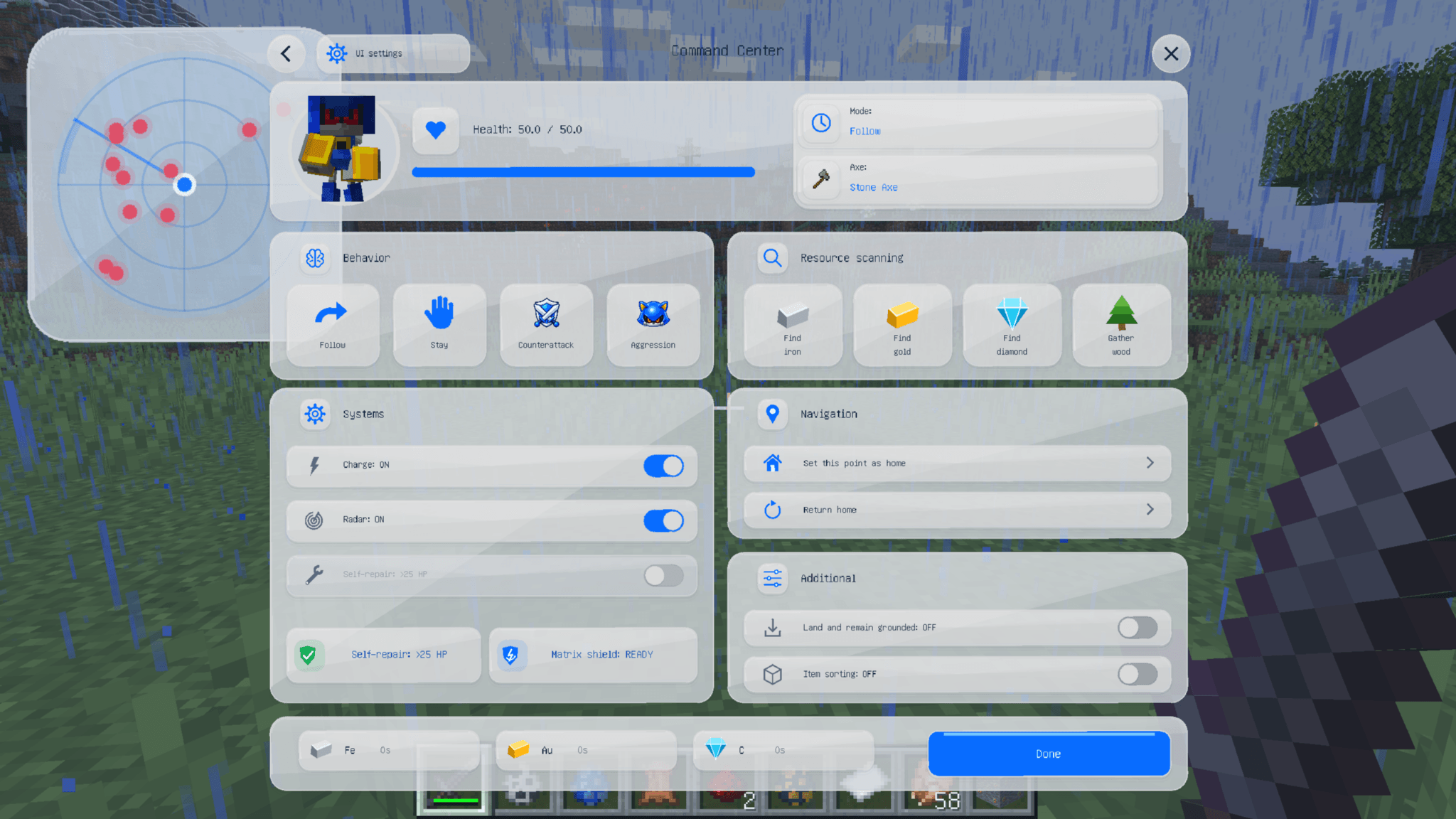Image resolution: width=1456 pixels, height=819 pixels.
Task: Enable the Item sorting toggle
Action: click(1137, 674)
